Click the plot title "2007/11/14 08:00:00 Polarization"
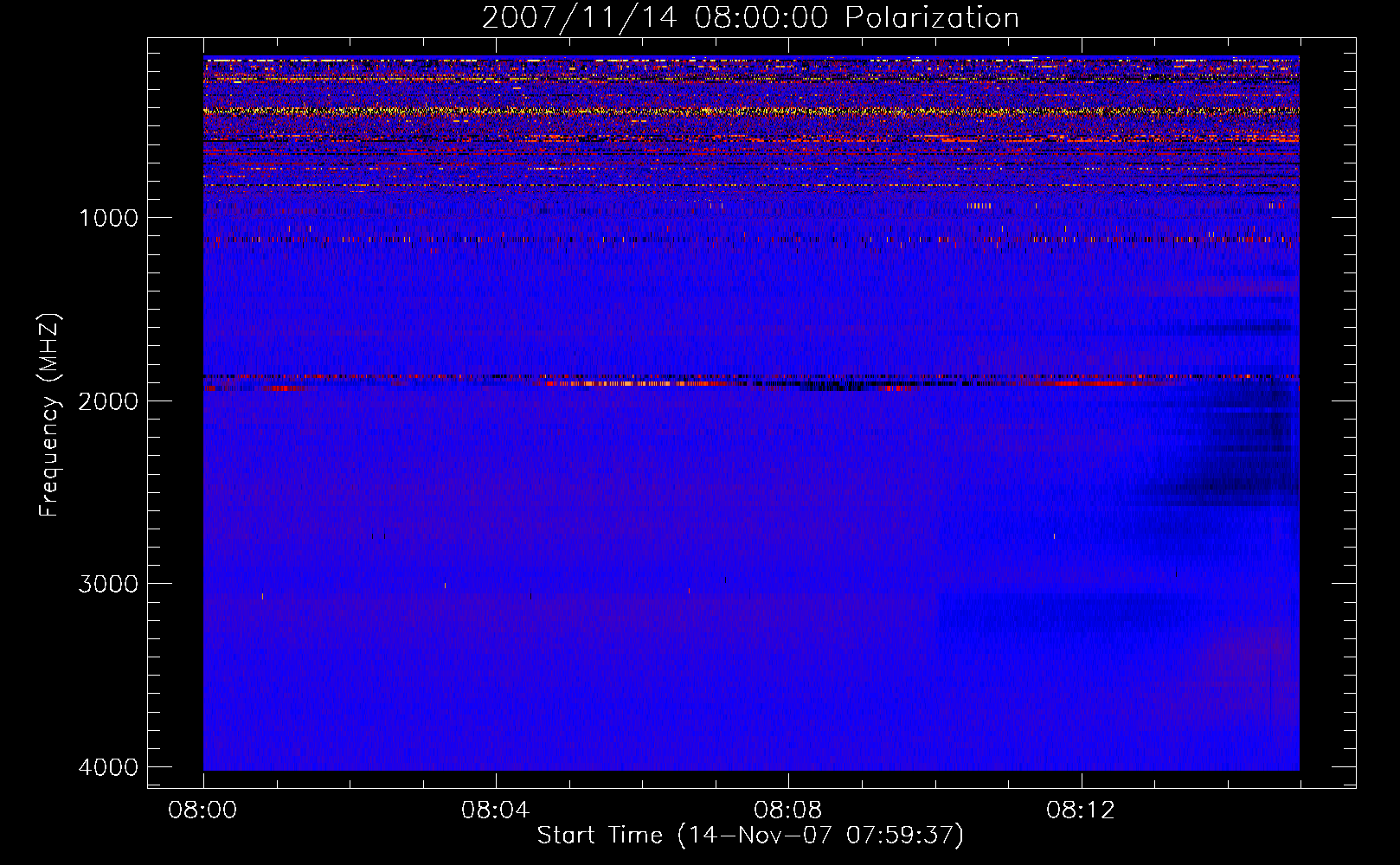The width and height of the screenshot is (1400, 865). coord(750,18)
